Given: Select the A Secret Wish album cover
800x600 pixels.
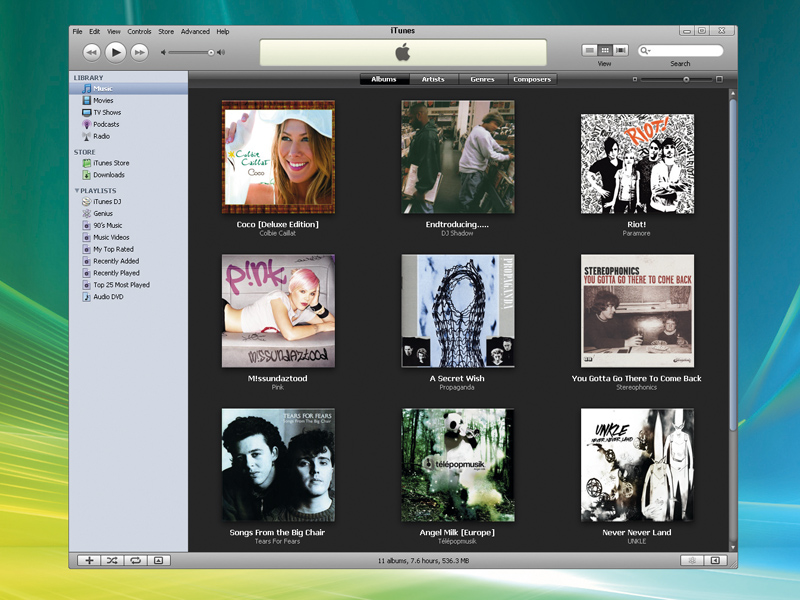Looking at the screenshot, I should (x=458, y=311).
